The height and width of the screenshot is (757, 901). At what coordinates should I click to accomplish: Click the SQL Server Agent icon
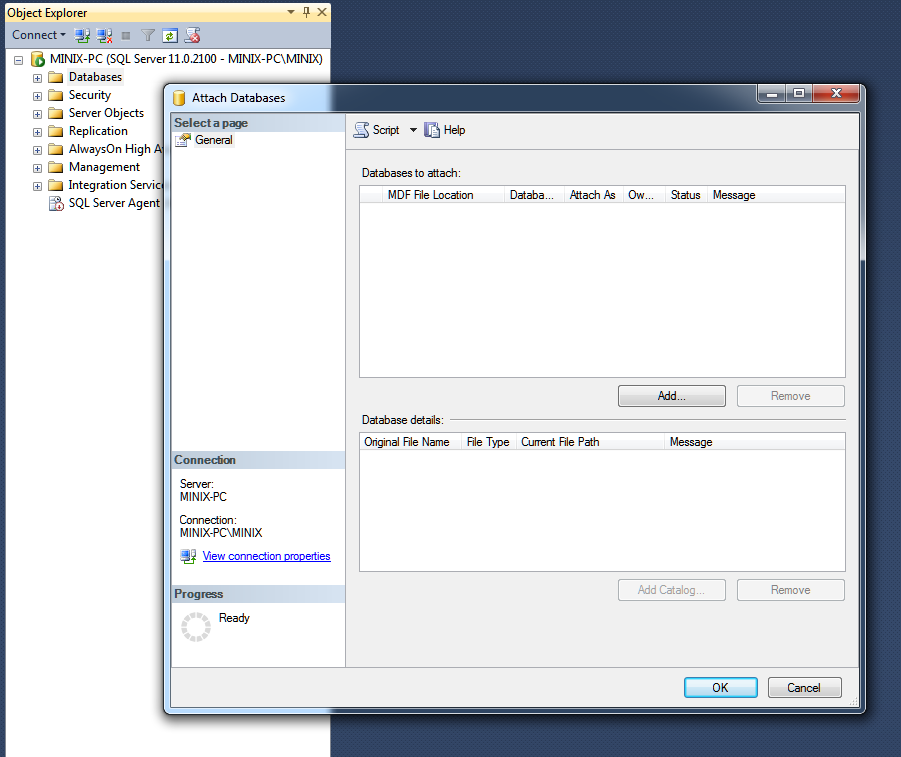pyautogui.click(x=57, y=203)
